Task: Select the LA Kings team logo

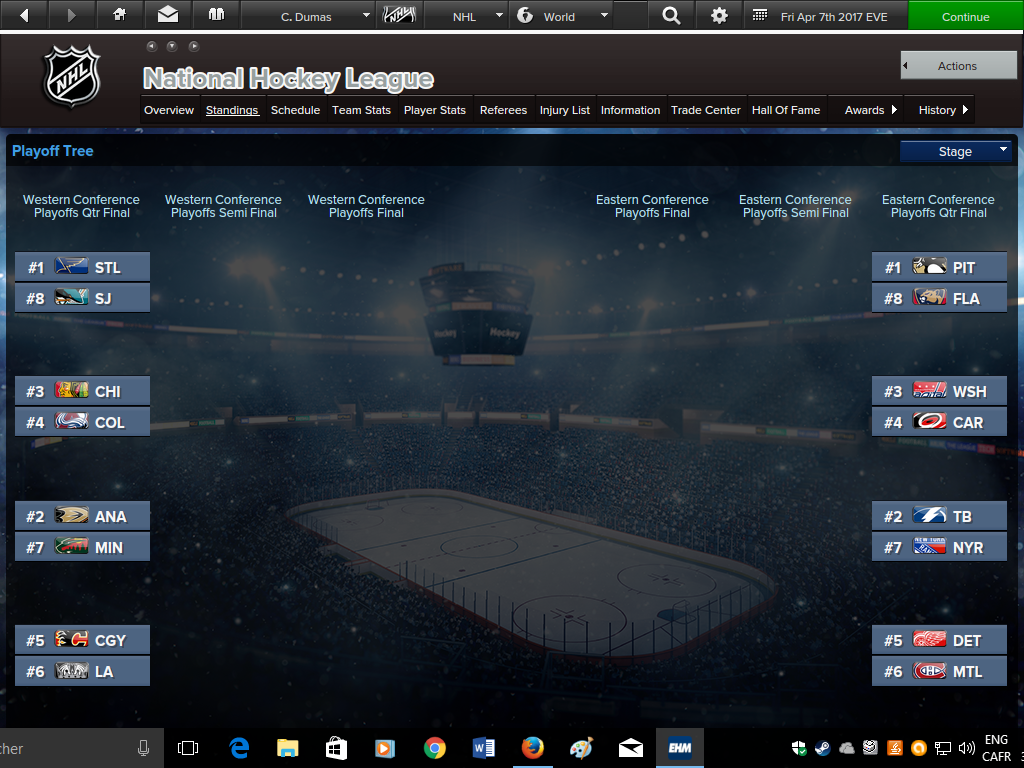Action: (x=71, y=671)
